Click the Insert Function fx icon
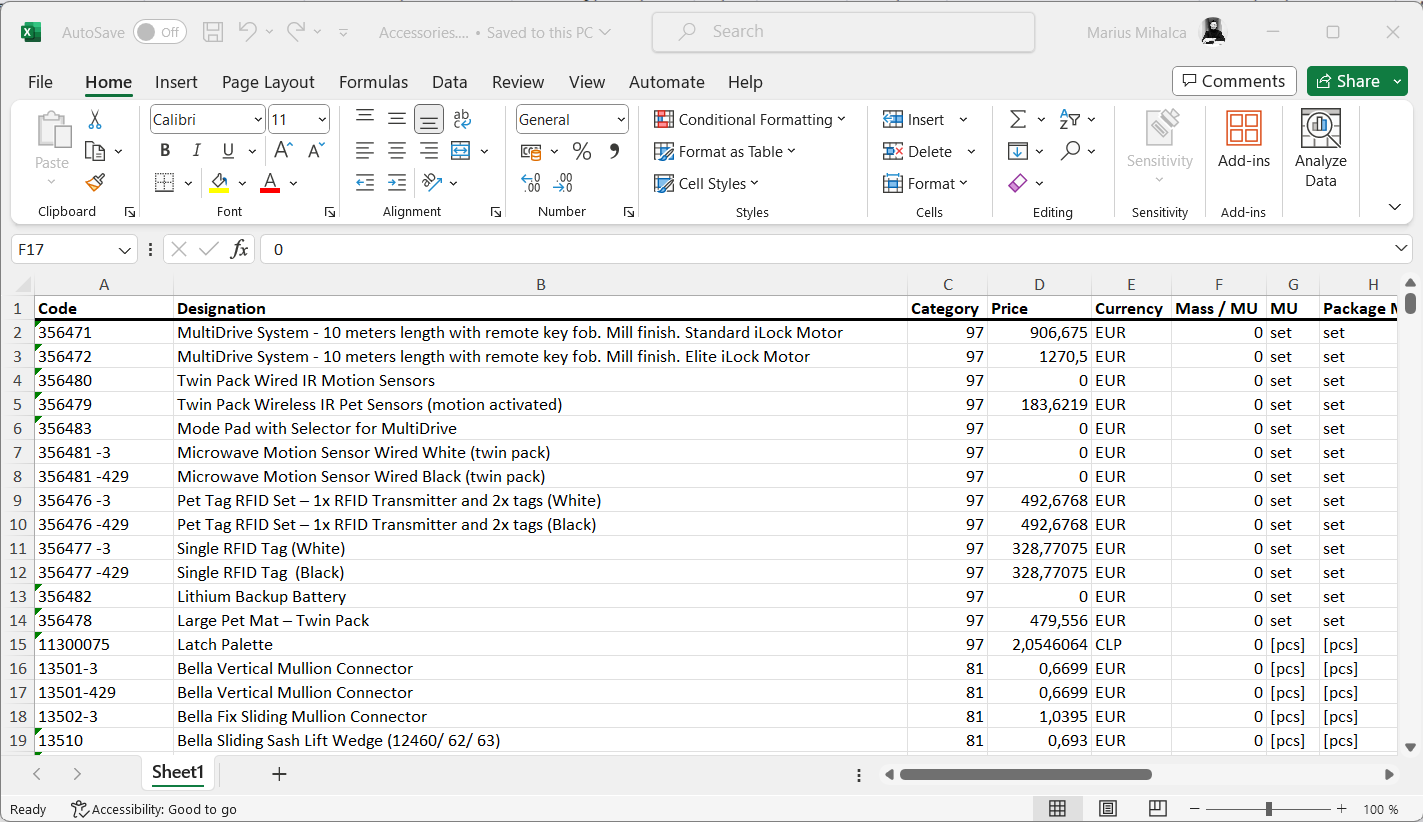The width and height of the screenshot is (1423, 822). 239,249
